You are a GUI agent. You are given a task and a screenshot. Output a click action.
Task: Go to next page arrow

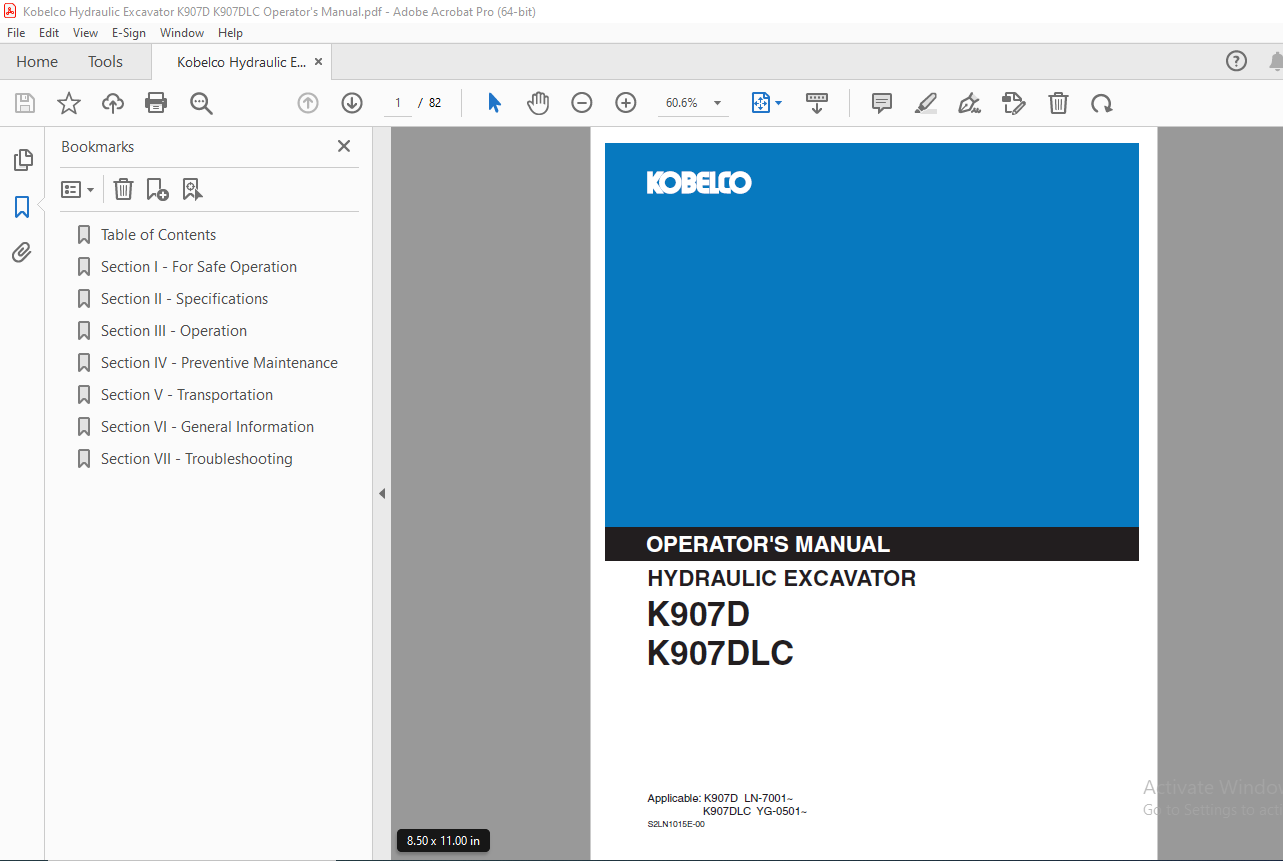click(352, 103)
